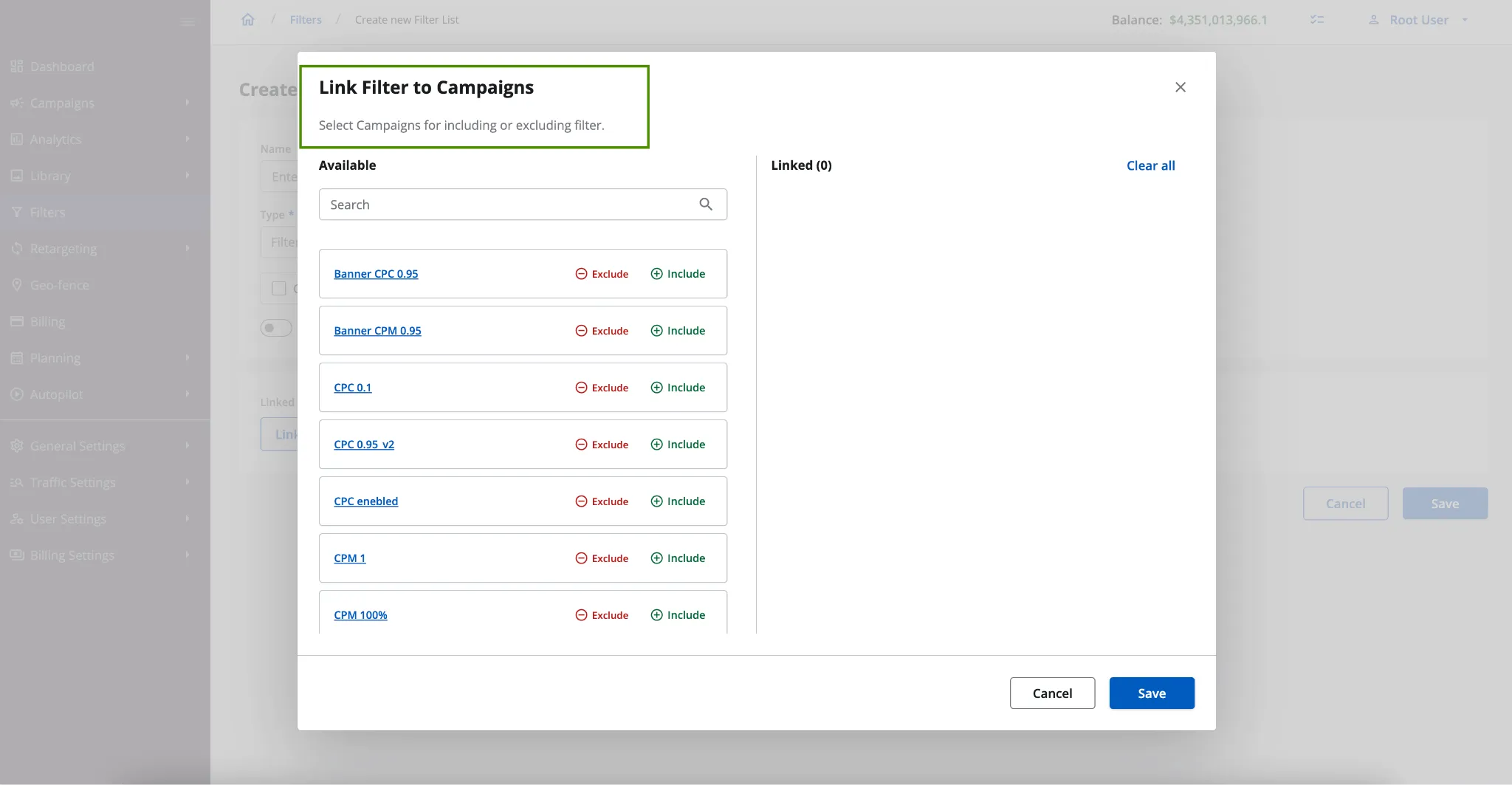The image size is (1512, 785).
Task: Open the Banner CPC 0.95 campaign link
Action: click(376, 274)
